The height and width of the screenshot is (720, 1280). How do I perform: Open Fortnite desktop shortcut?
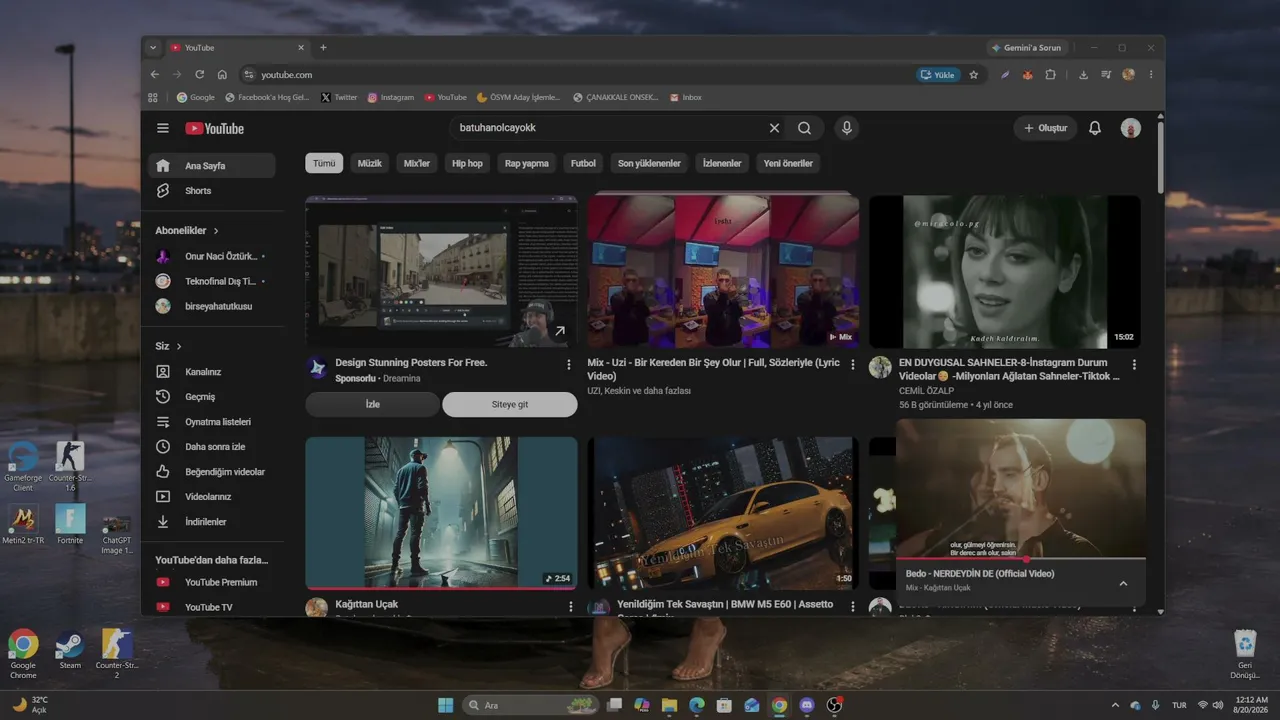70,524
